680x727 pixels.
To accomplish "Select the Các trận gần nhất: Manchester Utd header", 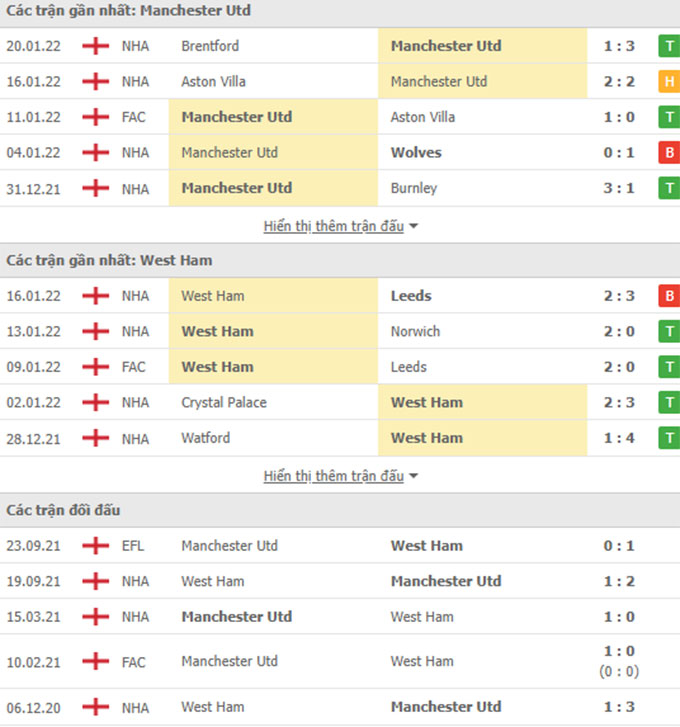I will (129, 11).
